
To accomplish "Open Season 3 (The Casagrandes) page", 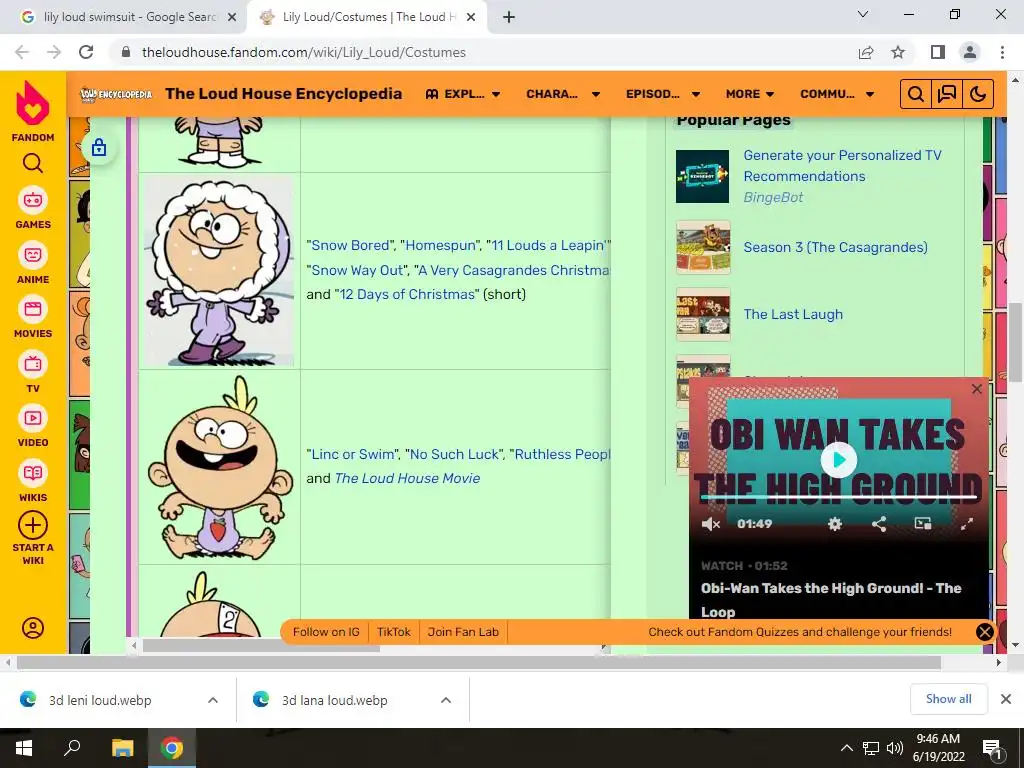I will pos(835,248).
